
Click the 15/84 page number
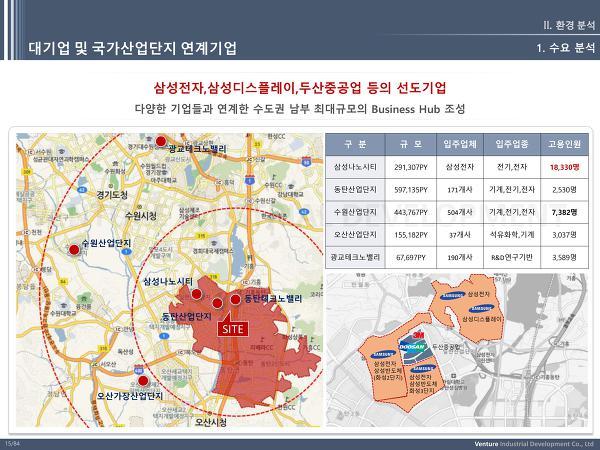pyautogui.click(x=12, y=444)
